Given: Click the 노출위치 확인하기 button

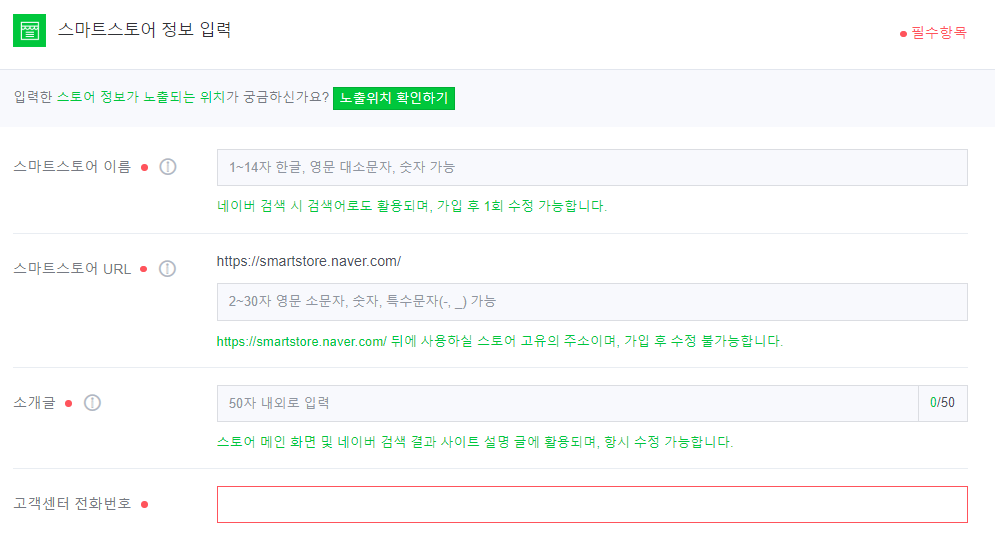Looking at the screenshot, I should [393, 98].
